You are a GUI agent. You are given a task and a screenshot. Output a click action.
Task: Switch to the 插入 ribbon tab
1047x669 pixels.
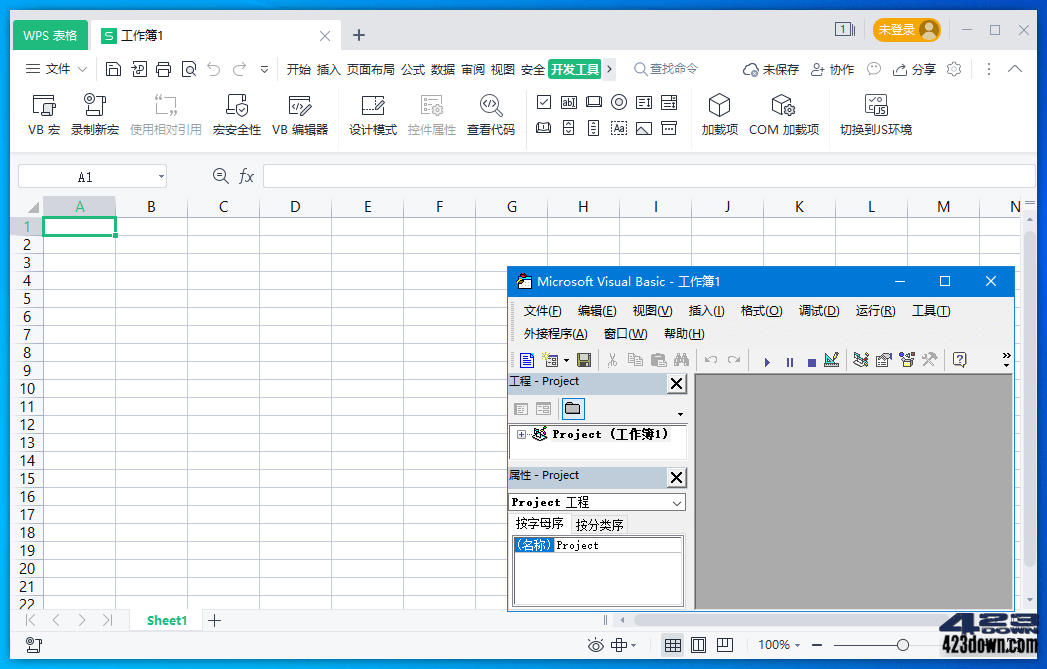330,69
